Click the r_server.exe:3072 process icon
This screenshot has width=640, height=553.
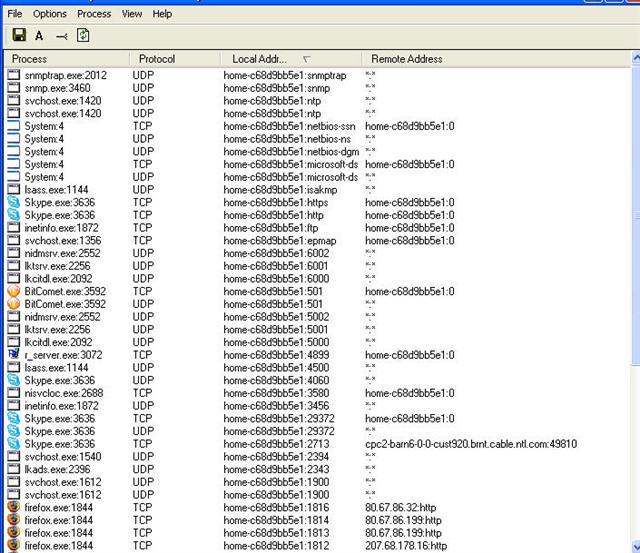[13, 354]
